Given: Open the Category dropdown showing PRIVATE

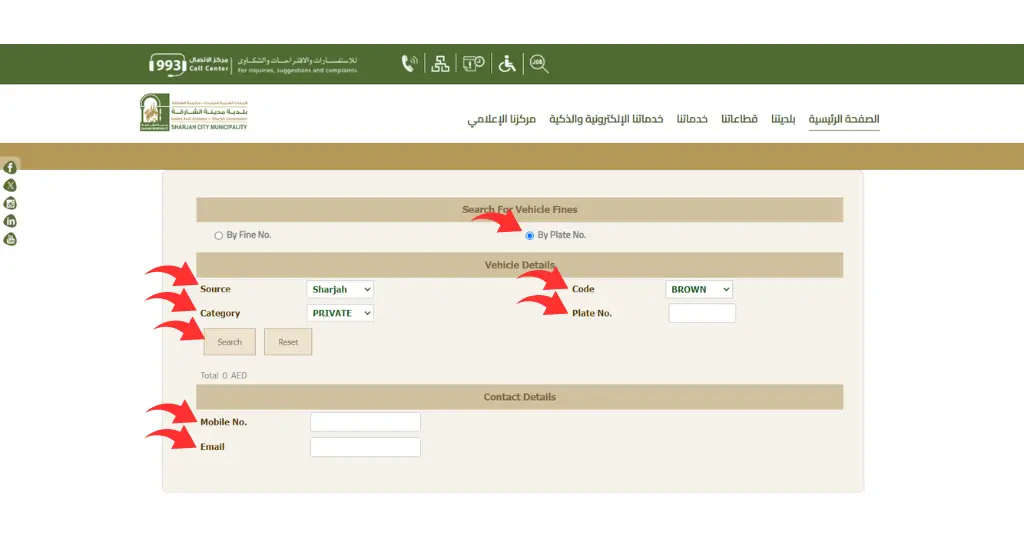Looking at the screenshot, I should (340, 313).
